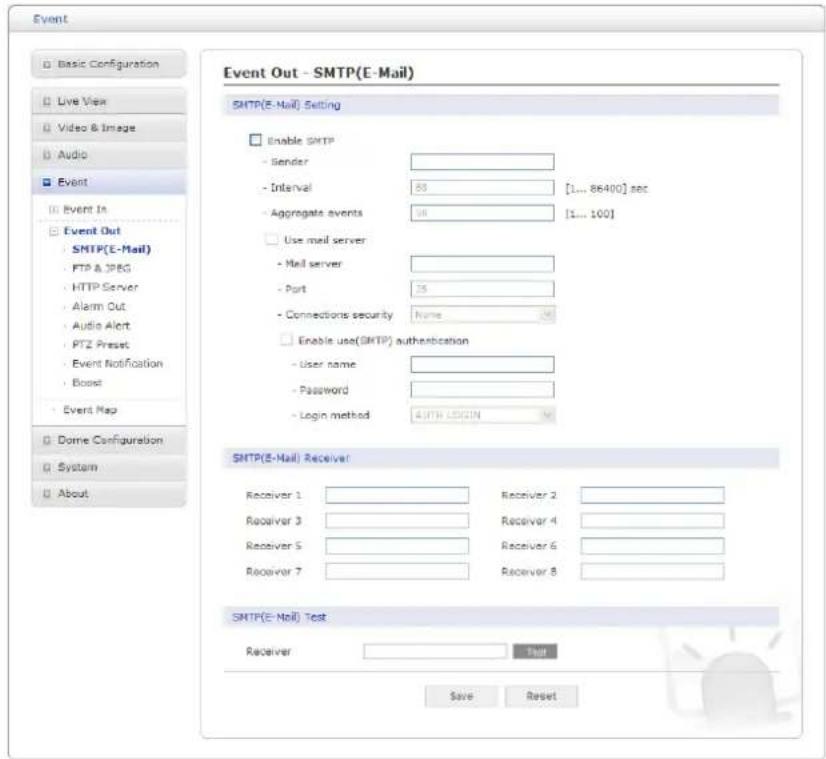This screenshot has width=826, height=759.
Task: Click the Receiver 7 email field
Action: click(397, 571)
